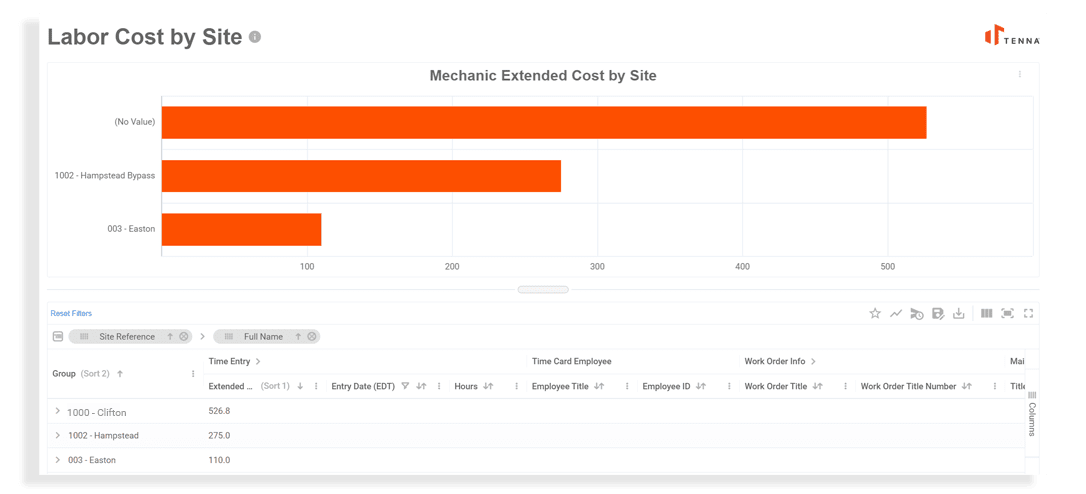This screenshot has width=1086, height=494.
Task: Click the Tenna logo
Action: (x=1012, y=35)
